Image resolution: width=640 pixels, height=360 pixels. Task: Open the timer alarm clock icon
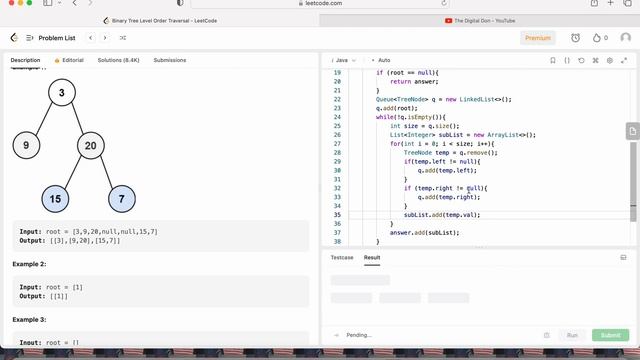click(x=576, y=38)
